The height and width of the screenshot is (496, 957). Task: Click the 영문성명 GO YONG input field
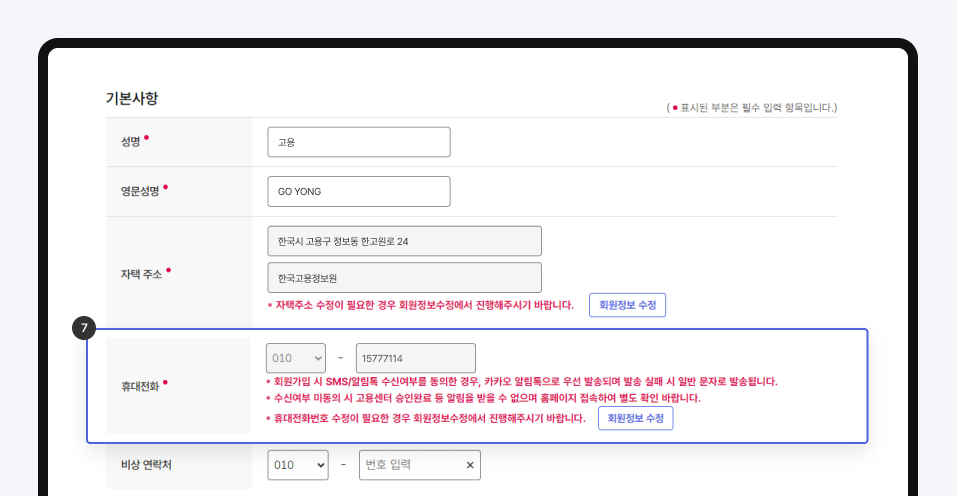[x=359, y=192]
